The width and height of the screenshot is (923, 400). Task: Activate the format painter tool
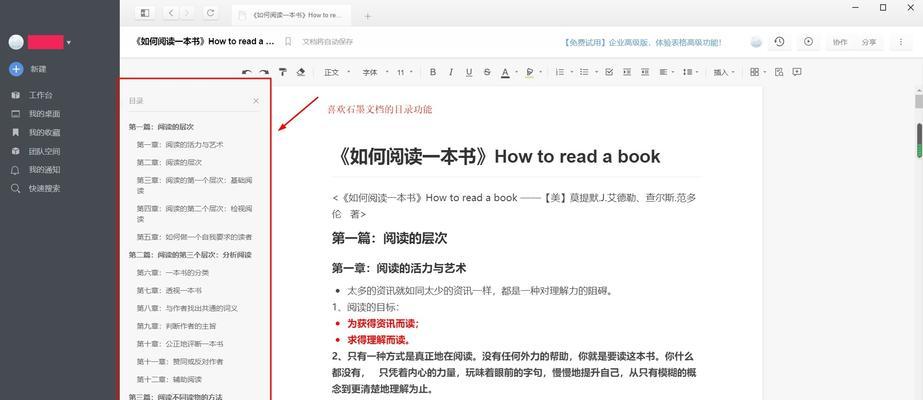pyautogui.click(x=283, y=72)
